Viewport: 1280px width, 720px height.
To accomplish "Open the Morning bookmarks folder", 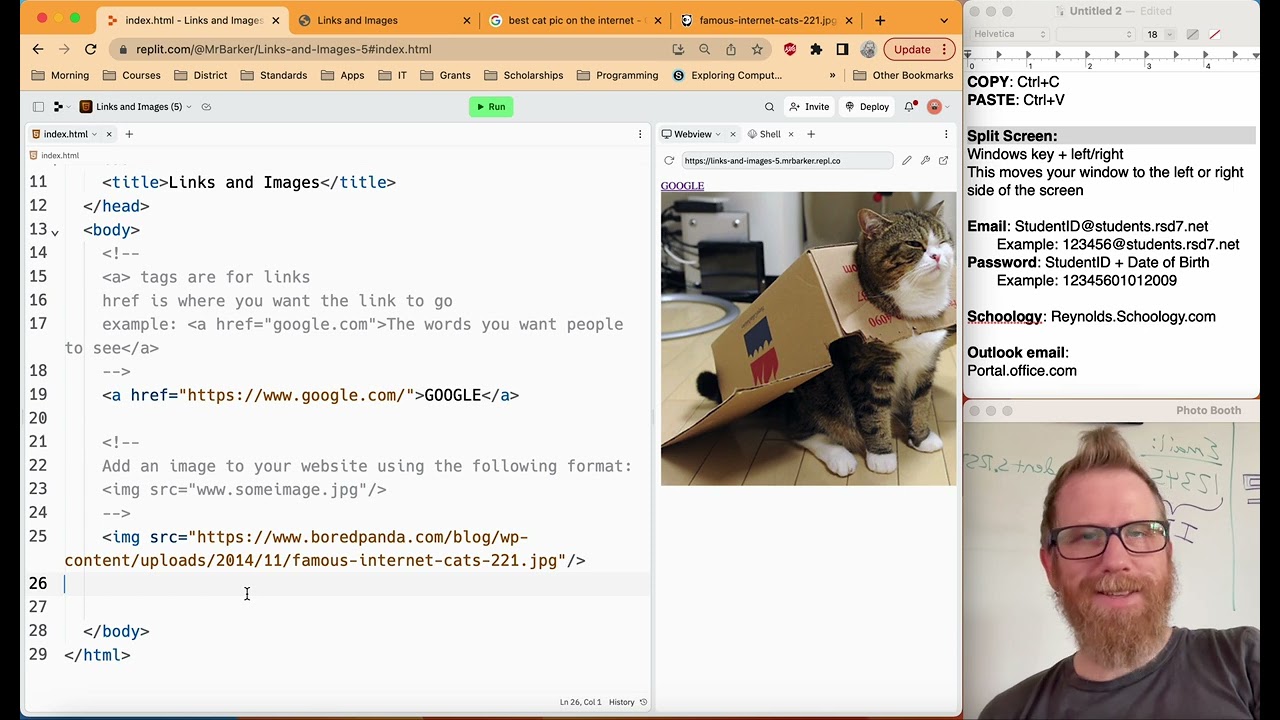I will [x=60, y=75].
